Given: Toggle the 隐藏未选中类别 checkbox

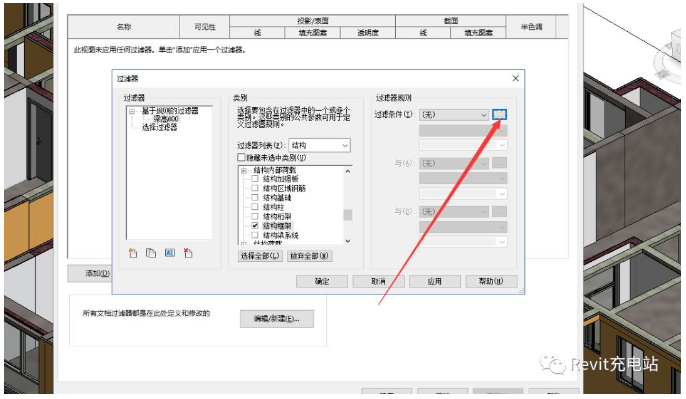Looking at the screenshot, I should (x=241, y=157).
